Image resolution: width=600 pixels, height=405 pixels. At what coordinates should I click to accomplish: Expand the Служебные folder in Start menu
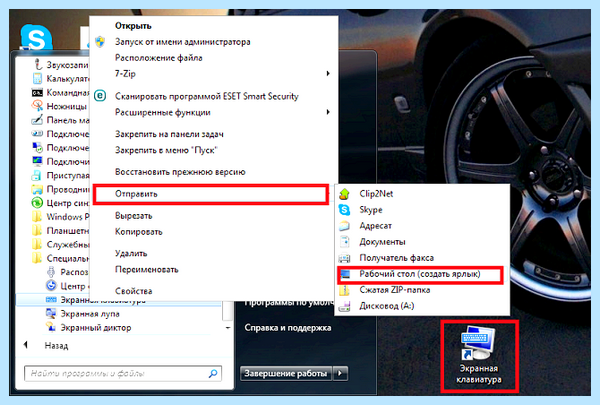tap(38, 244)
